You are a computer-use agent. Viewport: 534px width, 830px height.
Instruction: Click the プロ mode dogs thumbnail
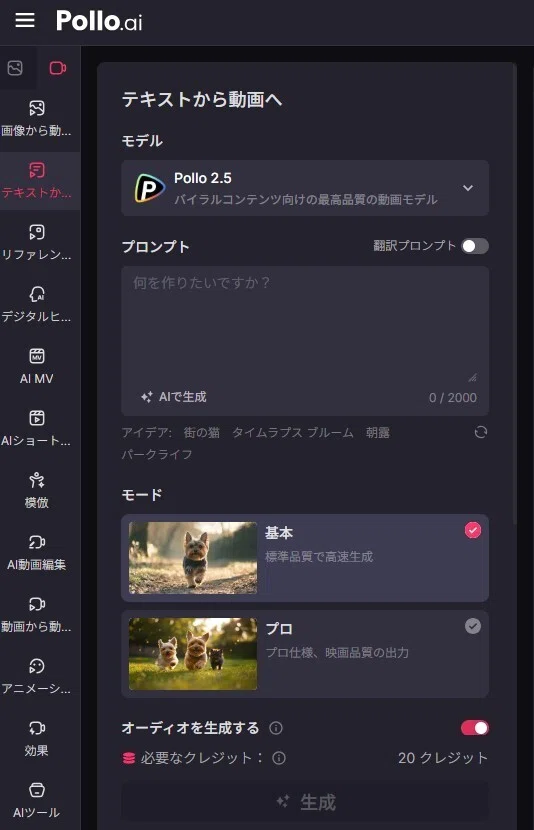[193, 654]
